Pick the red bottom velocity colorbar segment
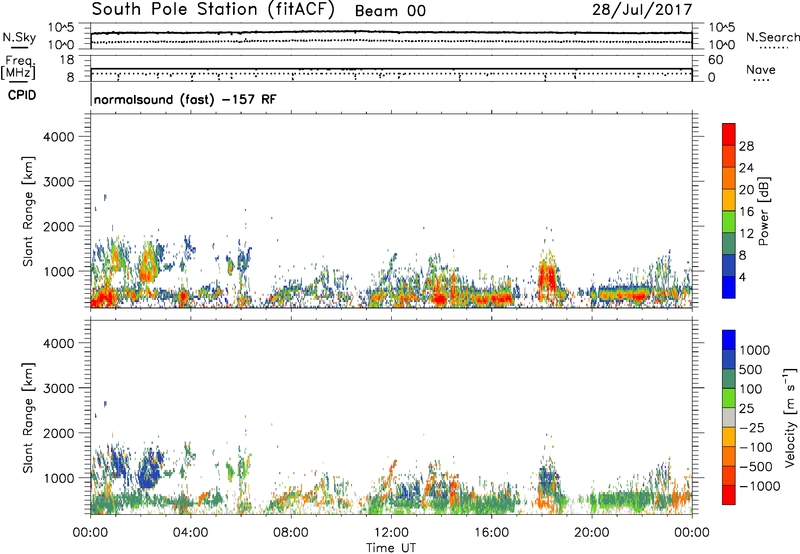800x554 pixels. click(729, 495)
